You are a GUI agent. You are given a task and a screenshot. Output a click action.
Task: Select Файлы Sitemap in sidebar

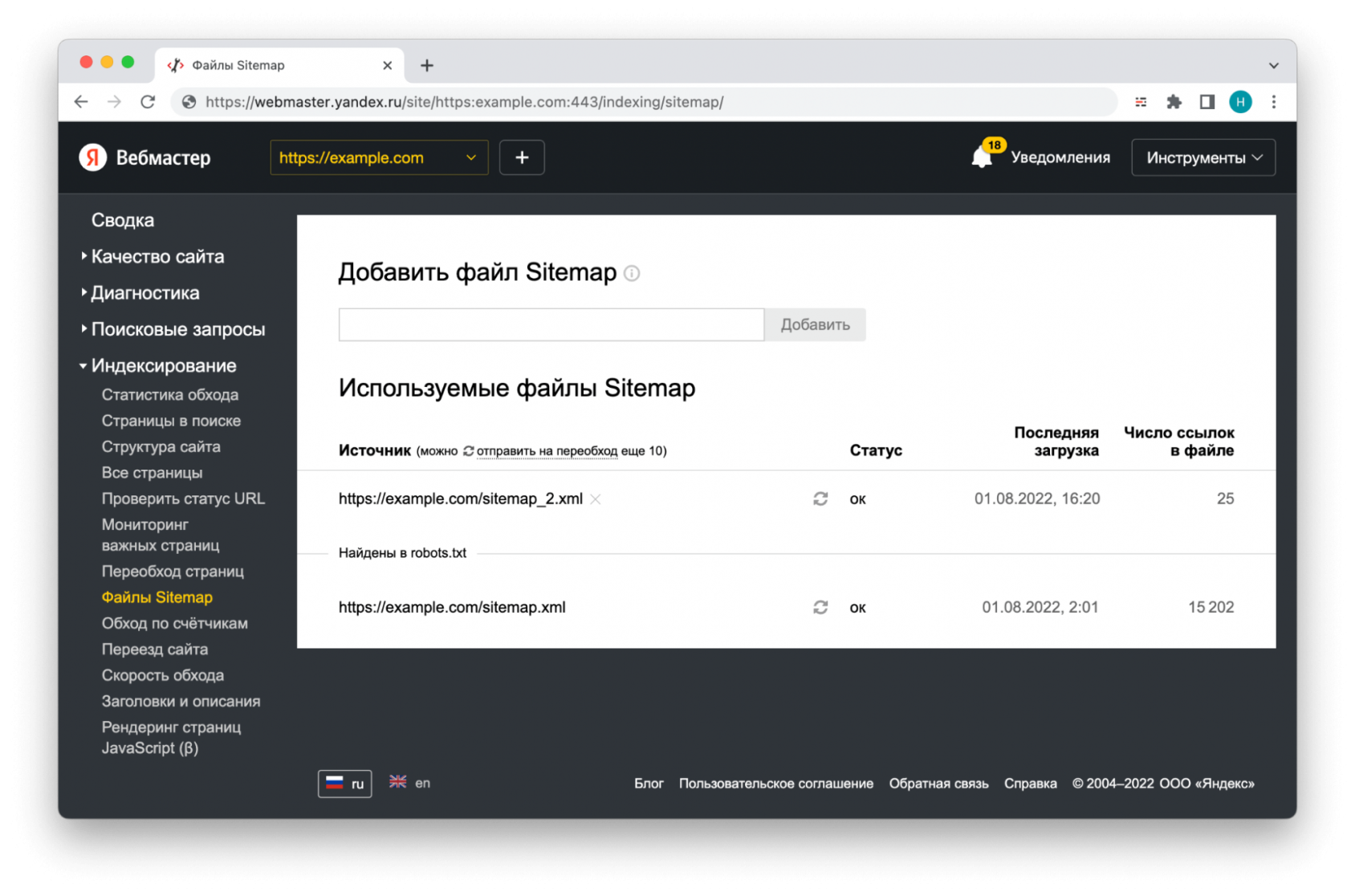pyautogui.click(x=157, y=597)
